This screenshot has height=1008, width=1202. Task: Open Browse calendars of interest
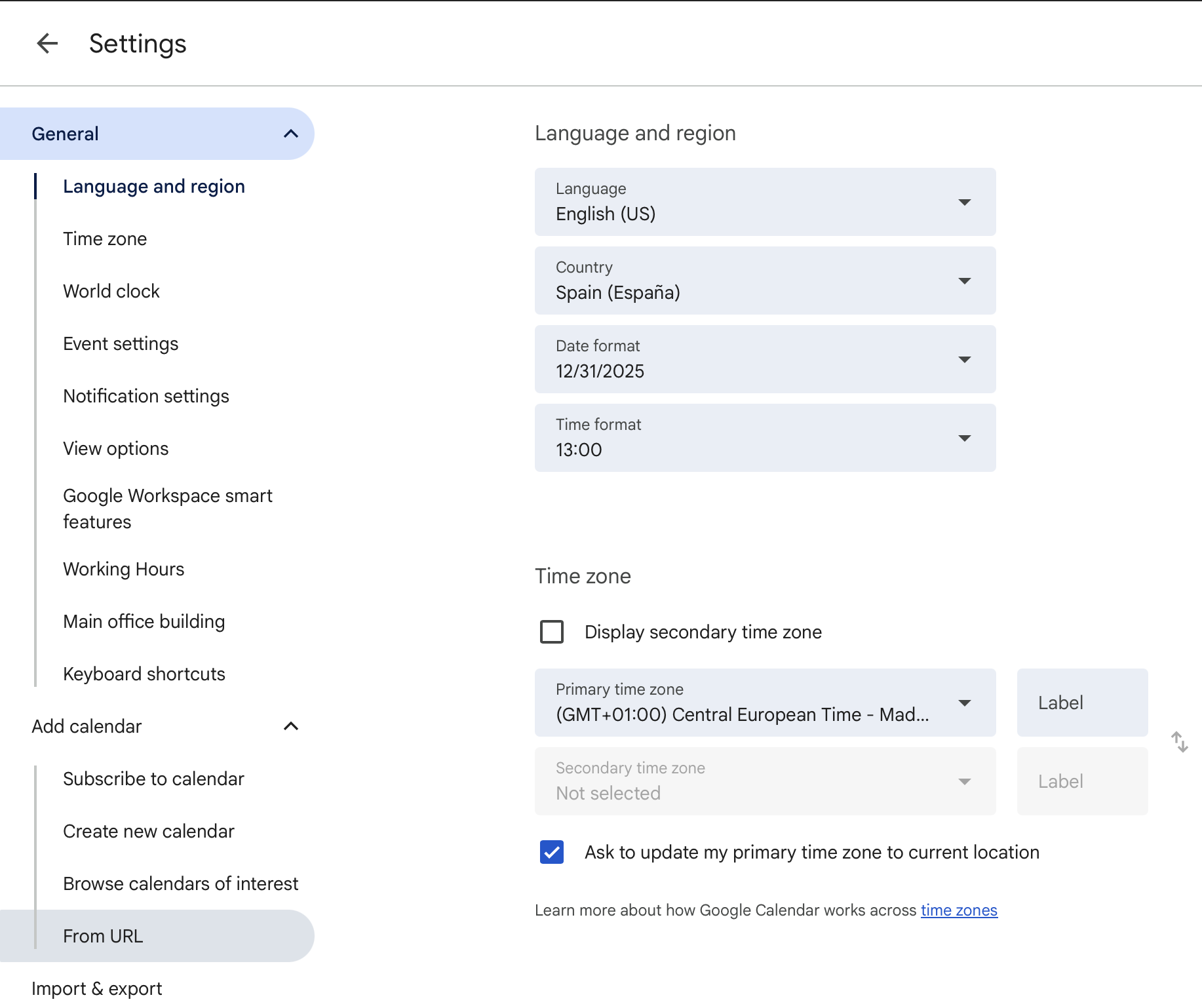[180, 883]
